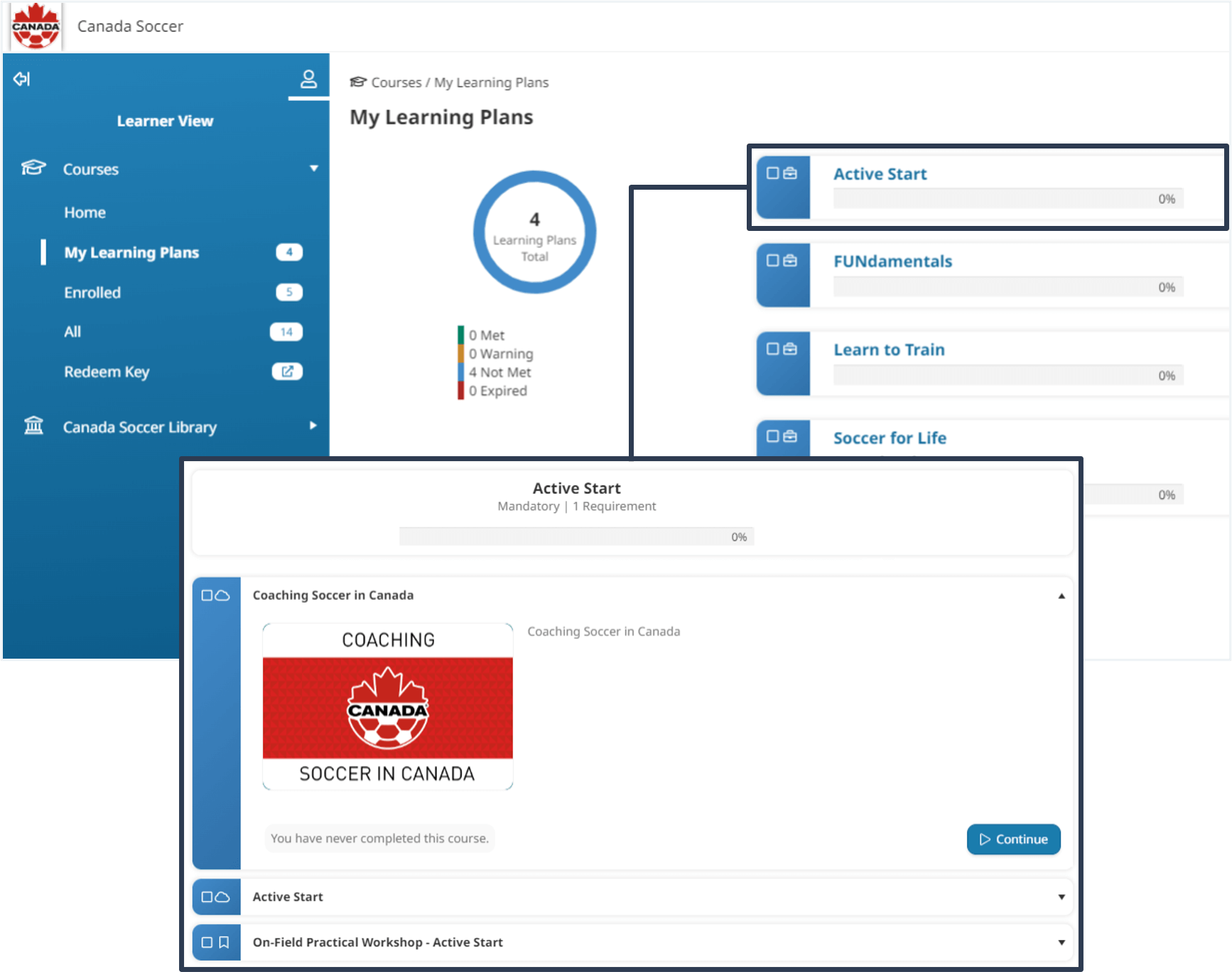
Task: Toggle the status box for Coaching Soccer in Canada
Action: tap(207, 595)
